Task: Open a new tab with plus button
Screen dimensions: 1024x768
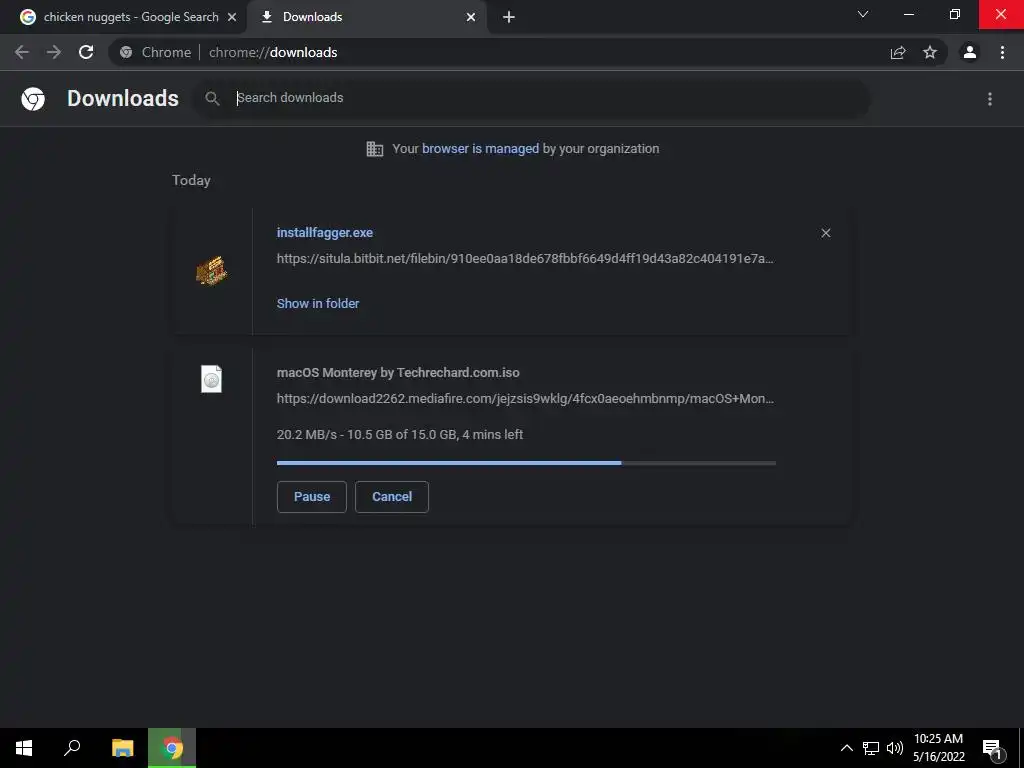Action: point(509,17)
